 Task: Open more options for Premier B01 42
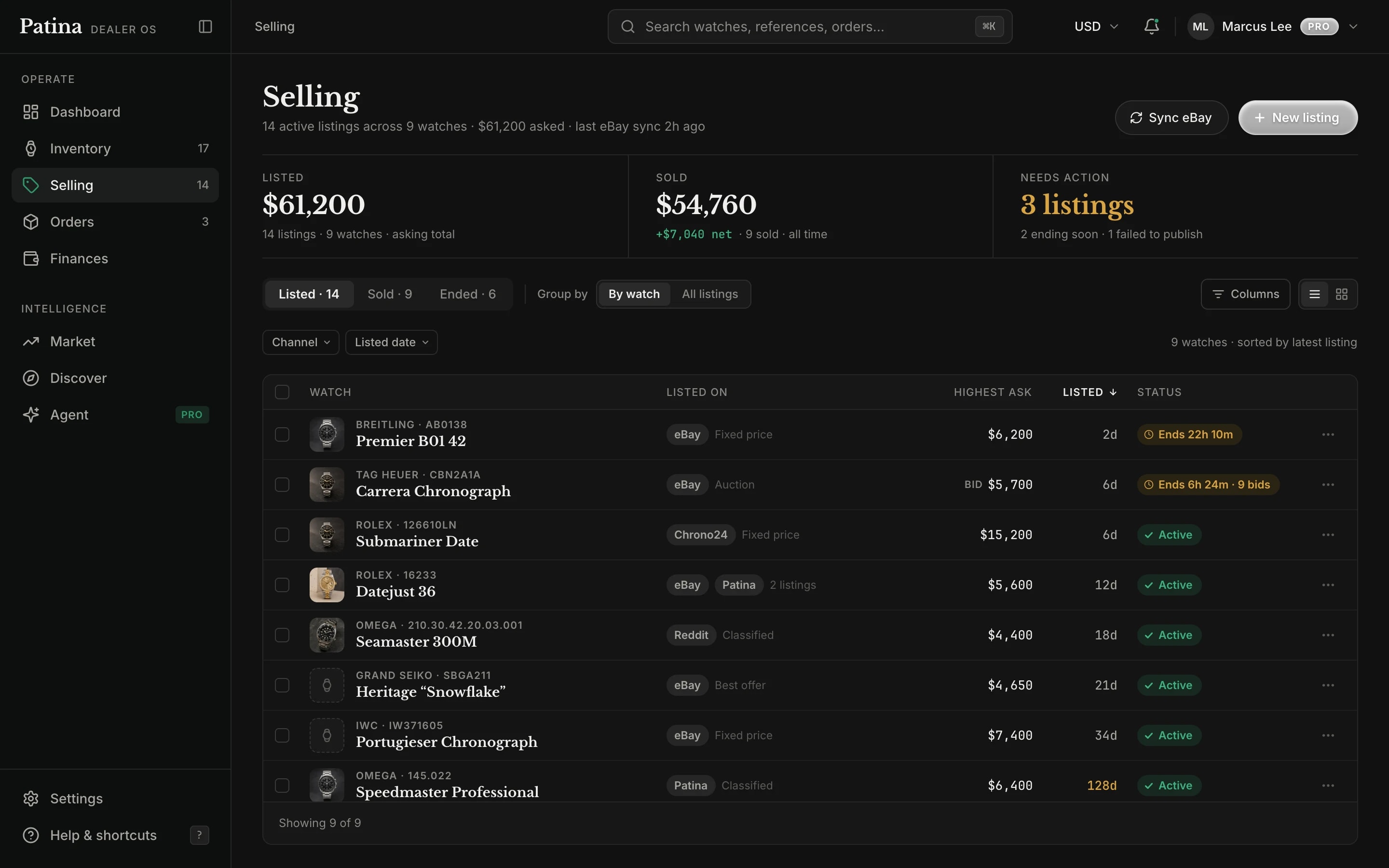pos(1328,434)
